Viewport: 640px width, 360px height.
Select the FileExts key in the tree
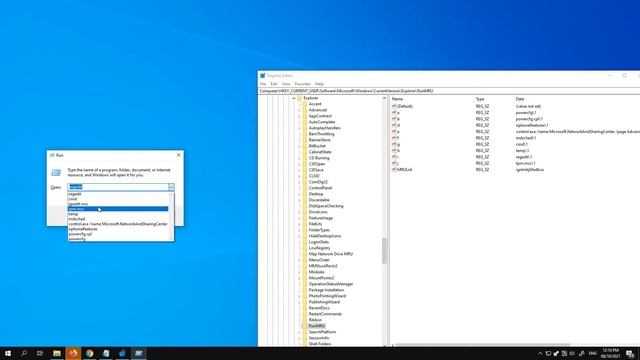[x=315, y=224]
